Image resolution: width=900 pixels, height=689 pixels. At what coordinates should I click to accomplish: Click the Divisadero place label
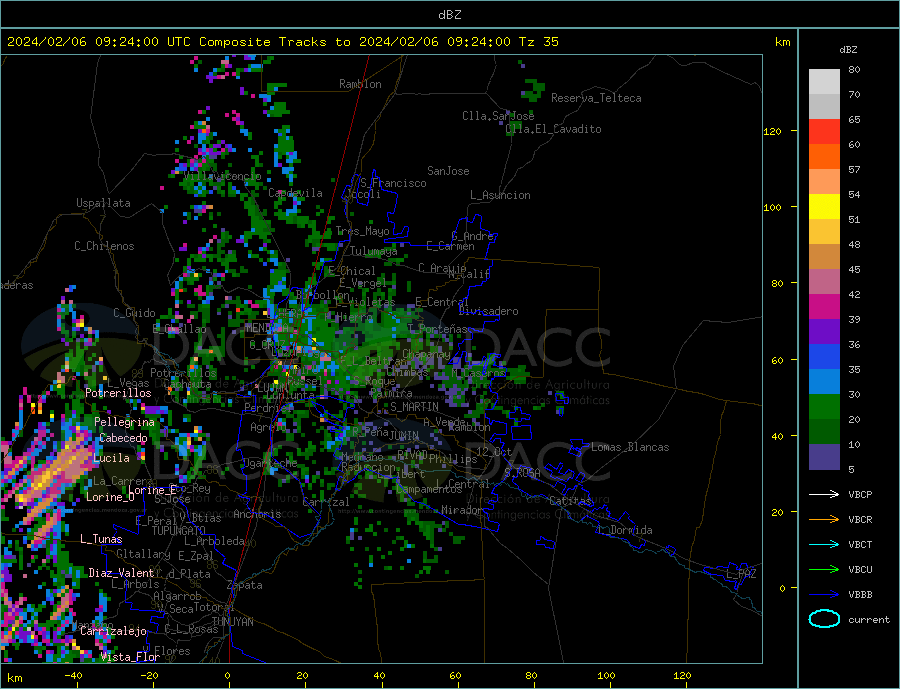488,311
